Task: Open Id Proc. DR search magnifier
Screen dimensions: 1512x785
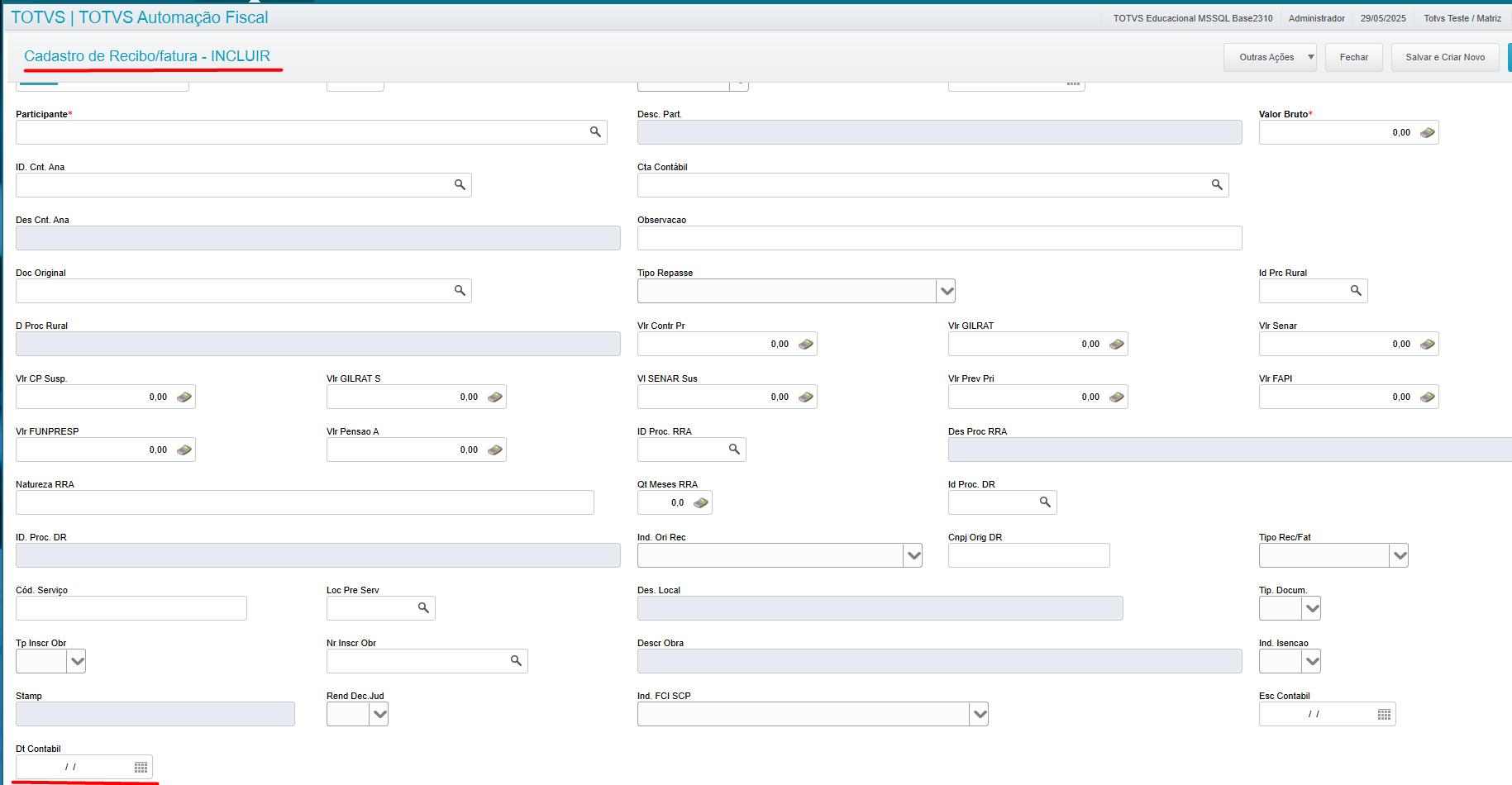Action: 1045,502
